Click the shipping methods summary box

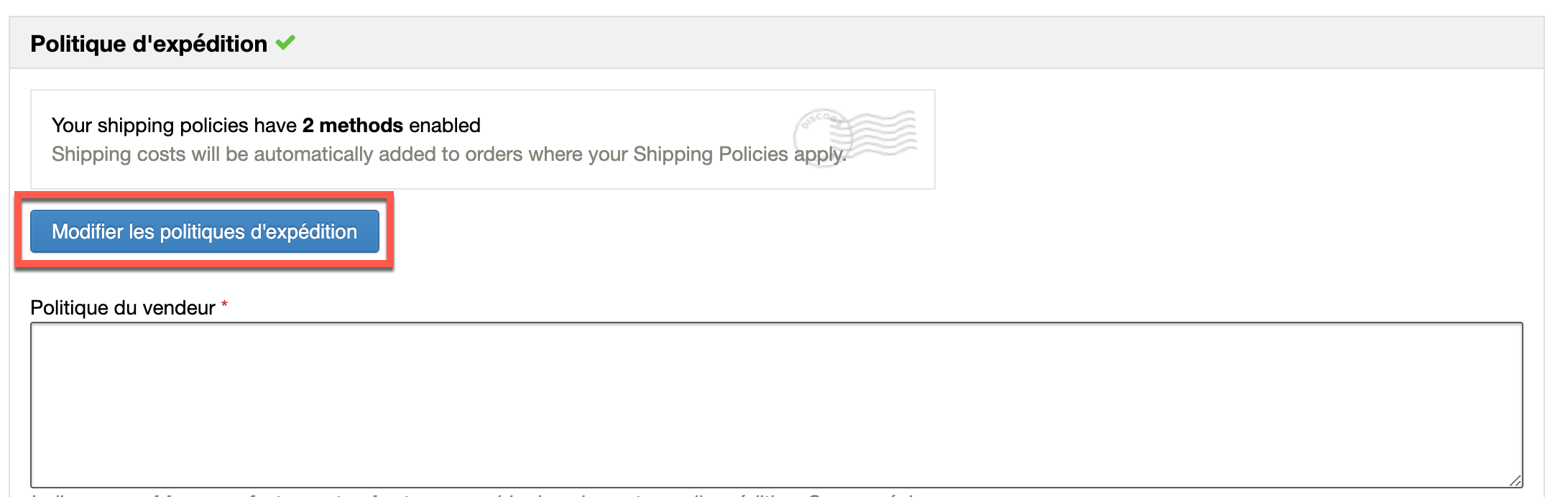482,139
